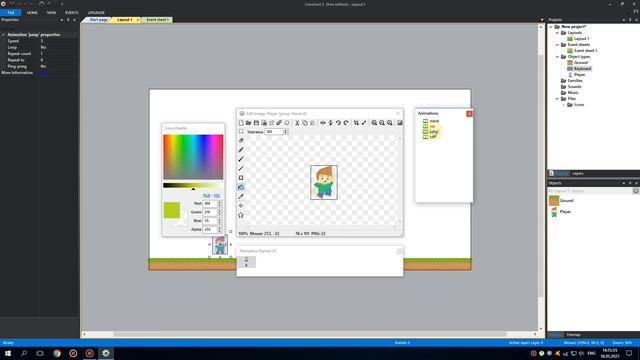
Task: Click the Alpha value input field
Action: pyautogui.click(x=210, y=229)
